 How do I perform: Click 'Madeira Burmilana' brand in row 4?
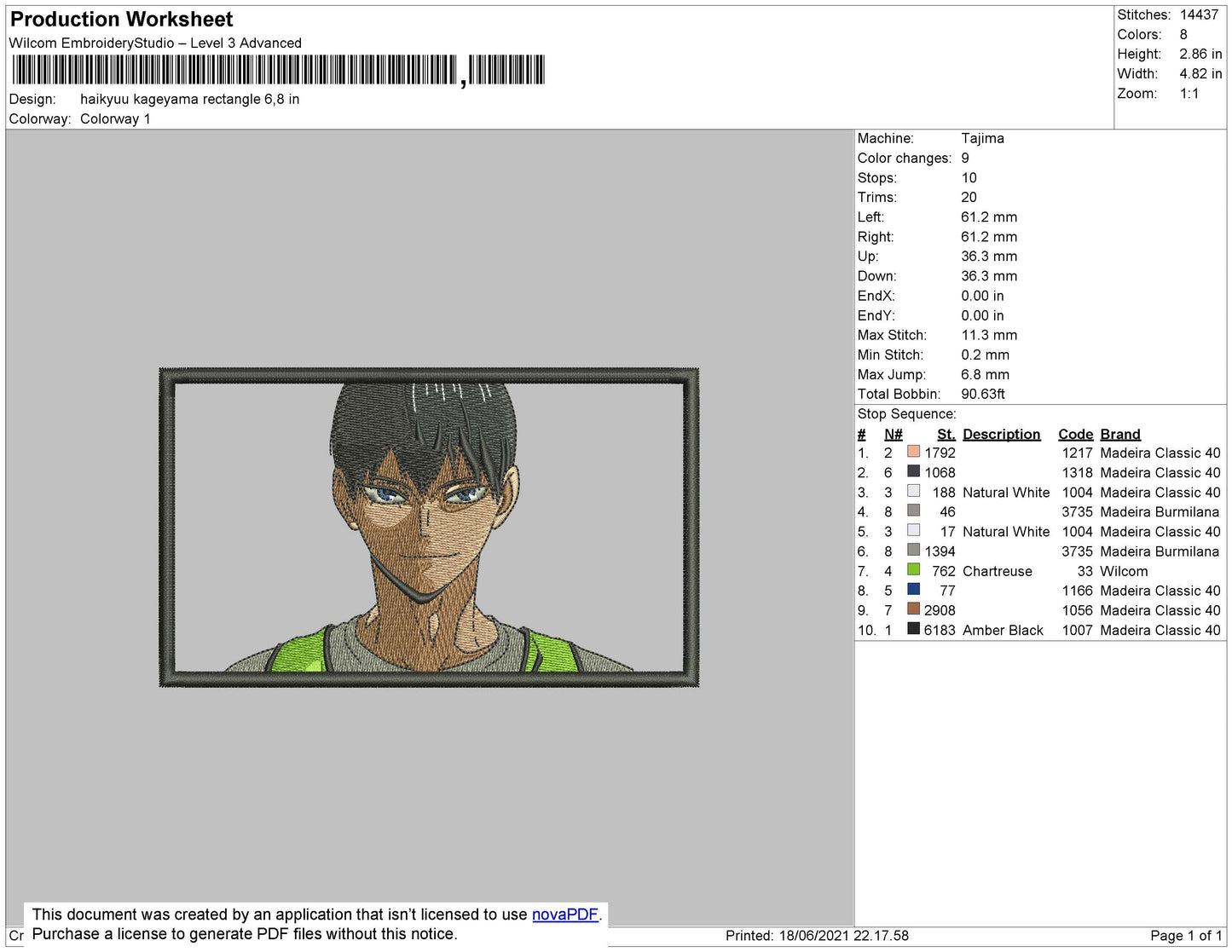pos(1160,511)
